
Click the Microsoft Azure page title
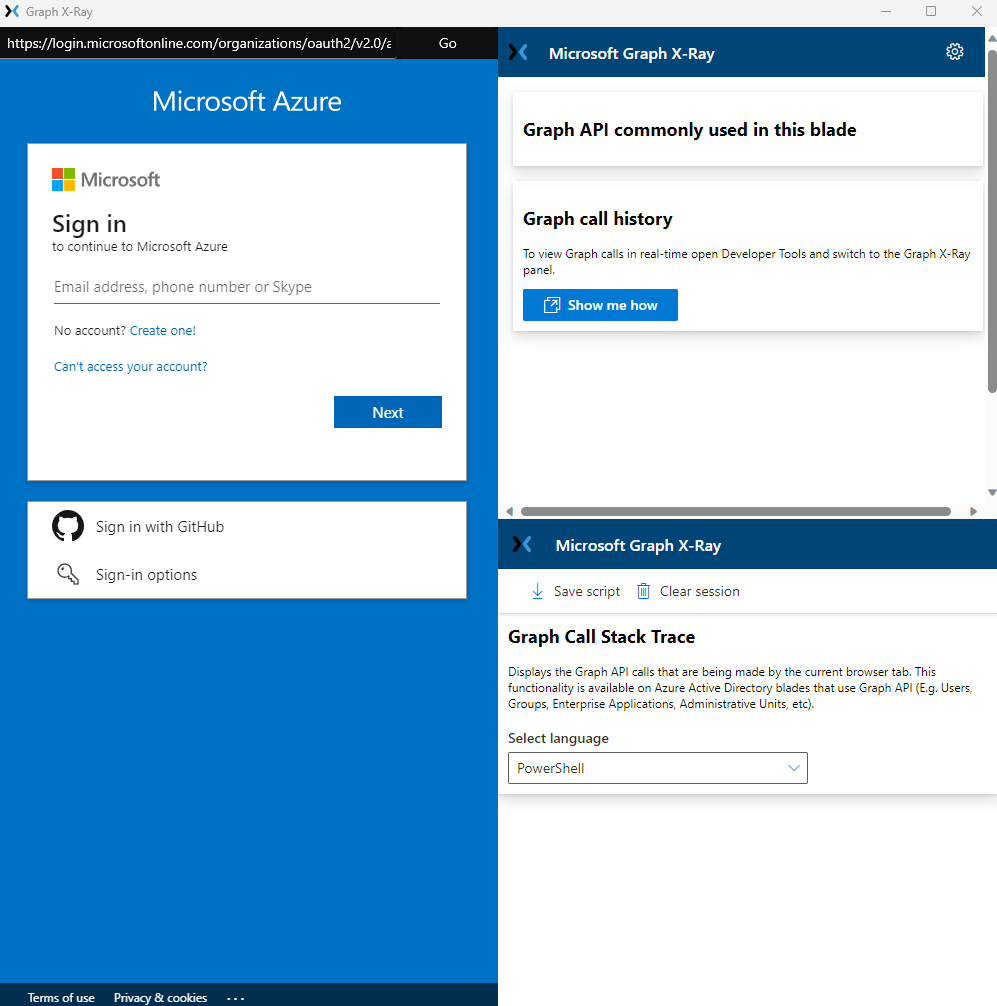tap(247, 101)
